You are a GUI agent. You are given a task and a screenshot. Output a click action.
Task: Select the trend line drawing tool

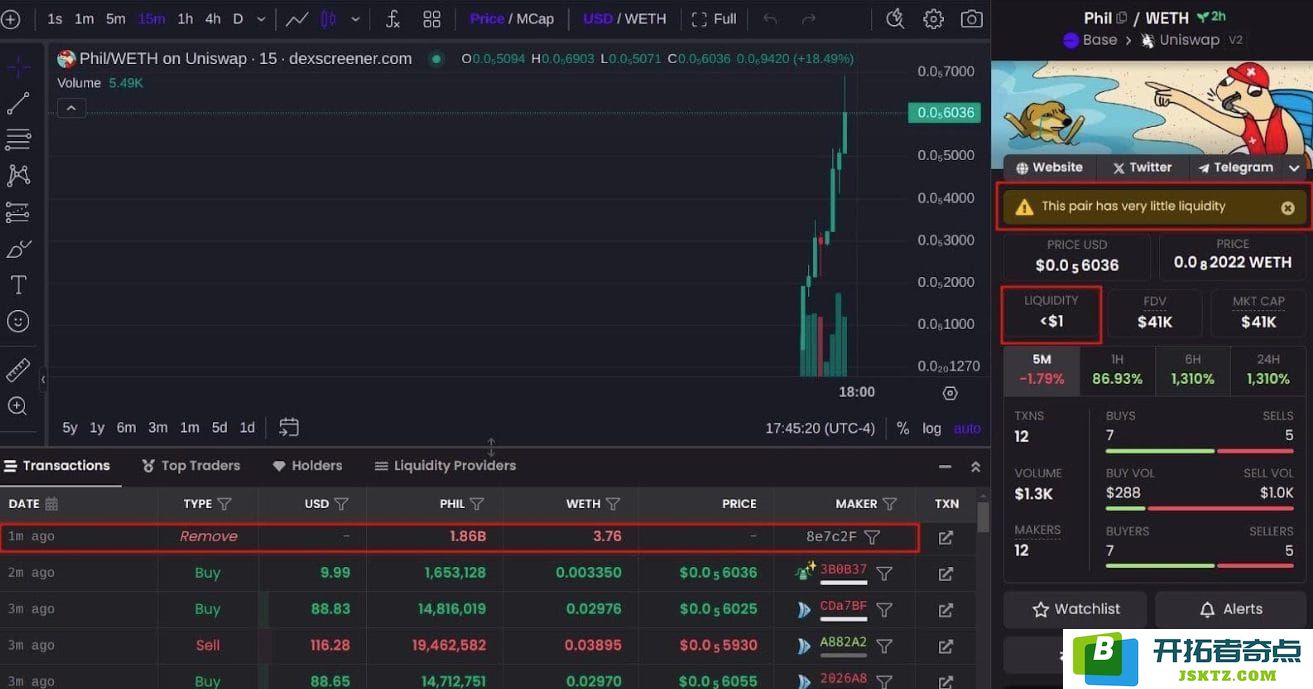(x=18, y=103)
